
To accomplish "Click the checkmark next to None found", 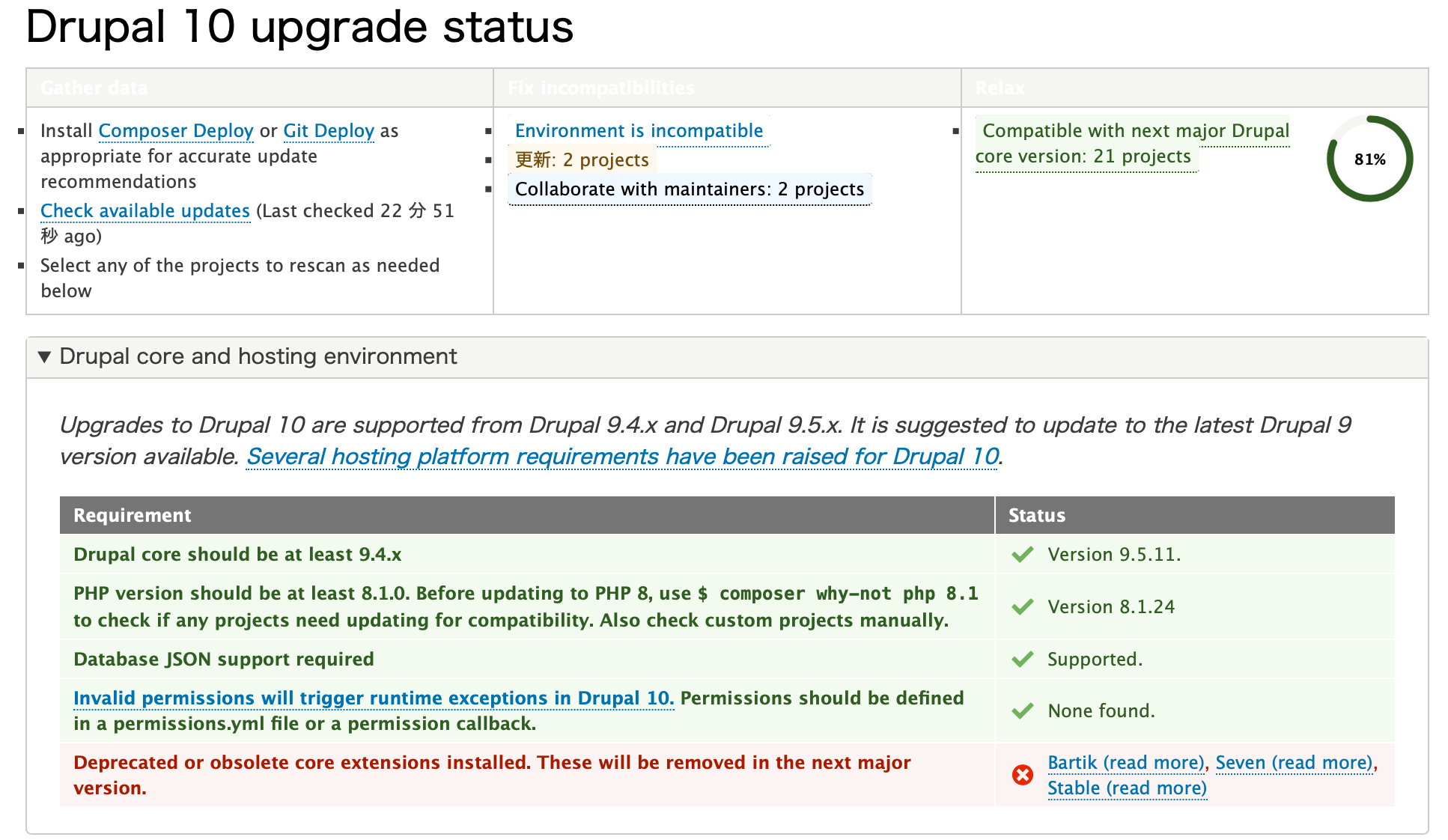I will 1022,711.
